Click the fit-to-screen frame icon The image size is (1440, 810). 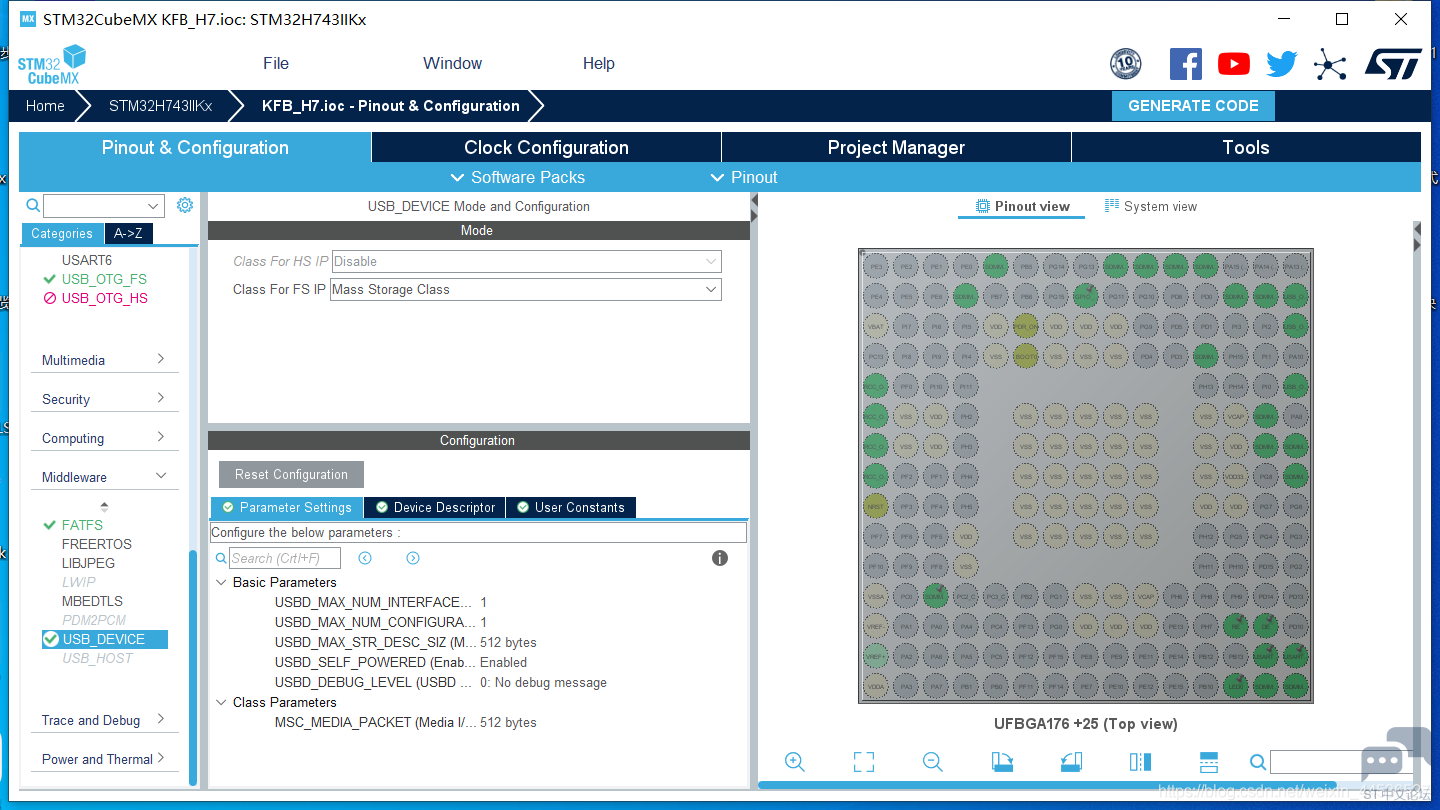864,762
